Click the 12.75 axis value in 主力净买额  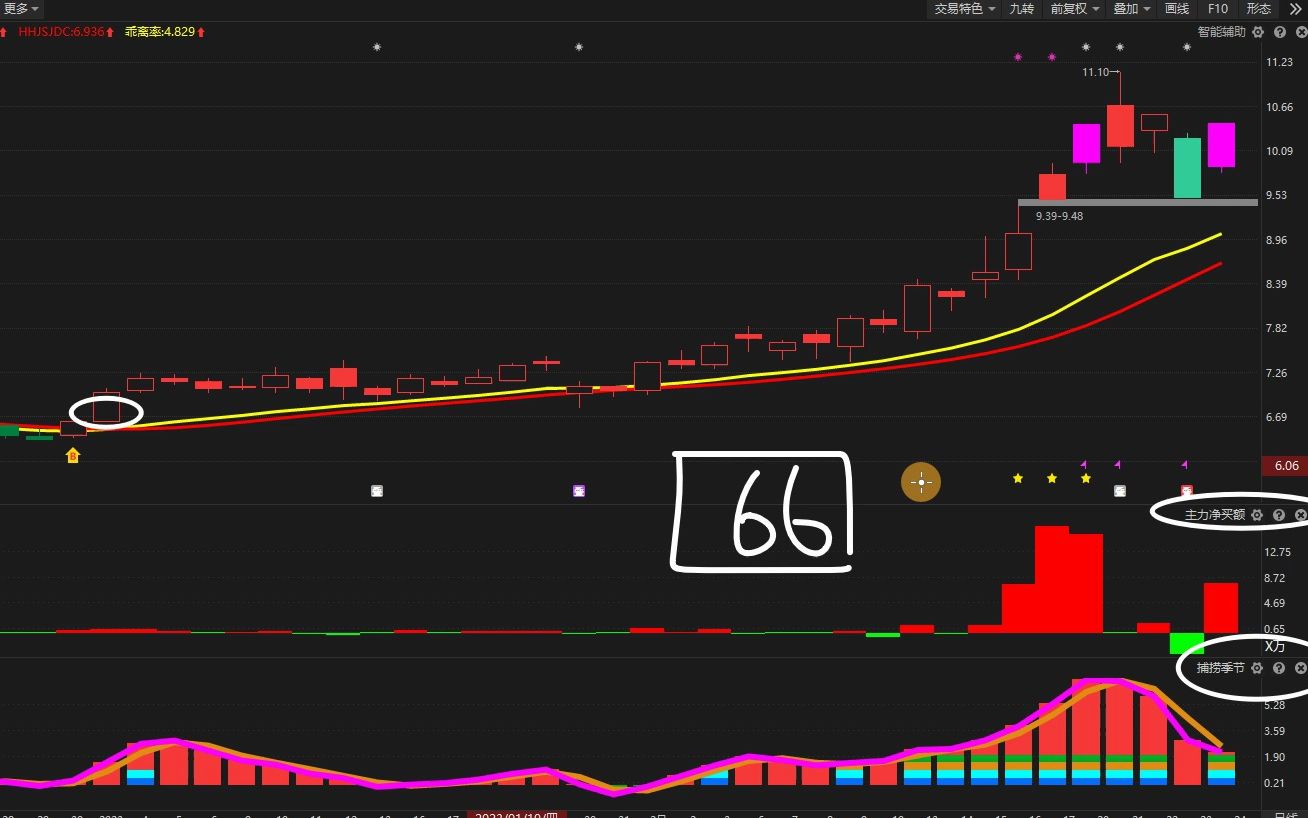click(x=1278, y=552)
